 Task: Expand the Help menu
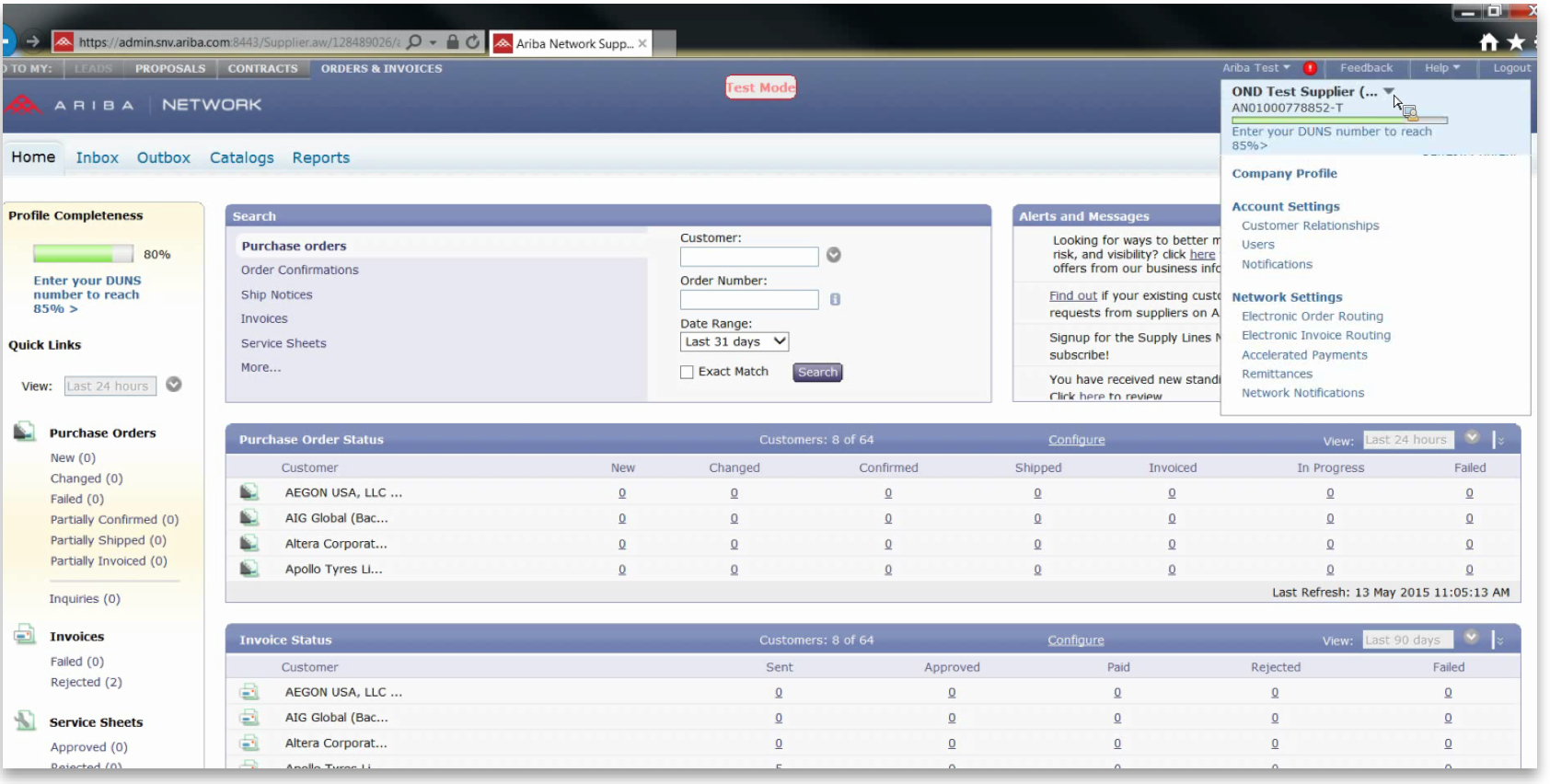tap(1441, 68)
